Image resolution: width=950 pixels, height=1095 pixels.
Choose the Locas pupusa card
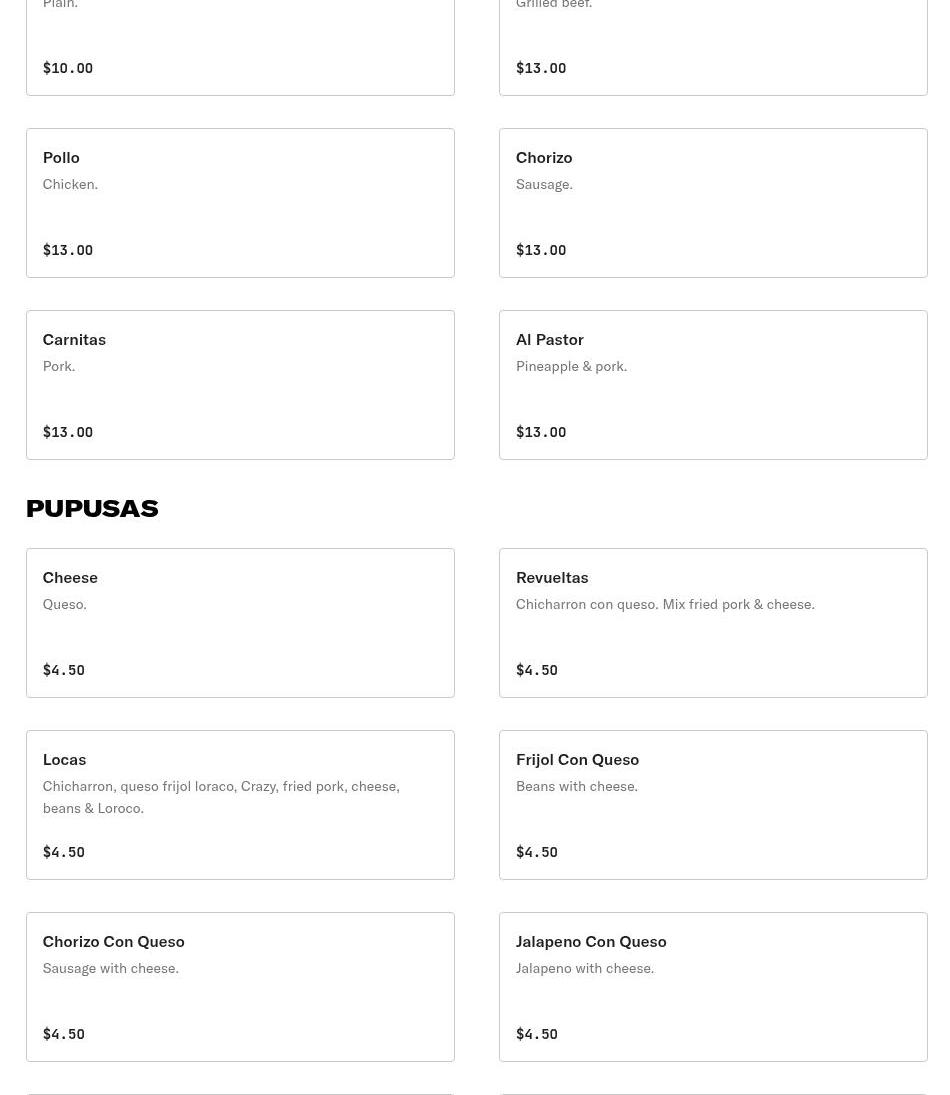point(240,805)
